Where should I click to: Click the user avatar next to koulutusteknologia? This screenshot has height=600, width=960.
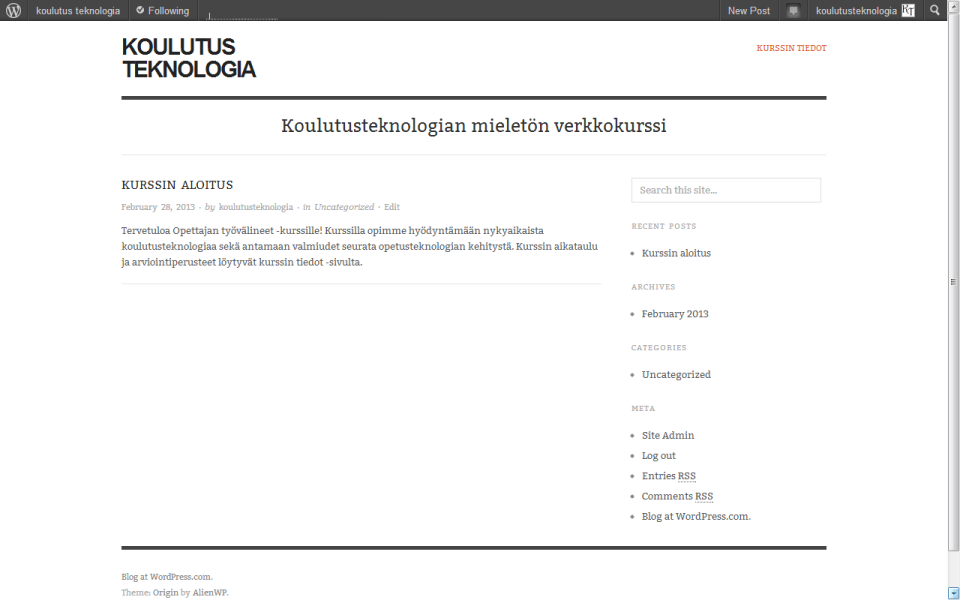click(x=908, y=11)
